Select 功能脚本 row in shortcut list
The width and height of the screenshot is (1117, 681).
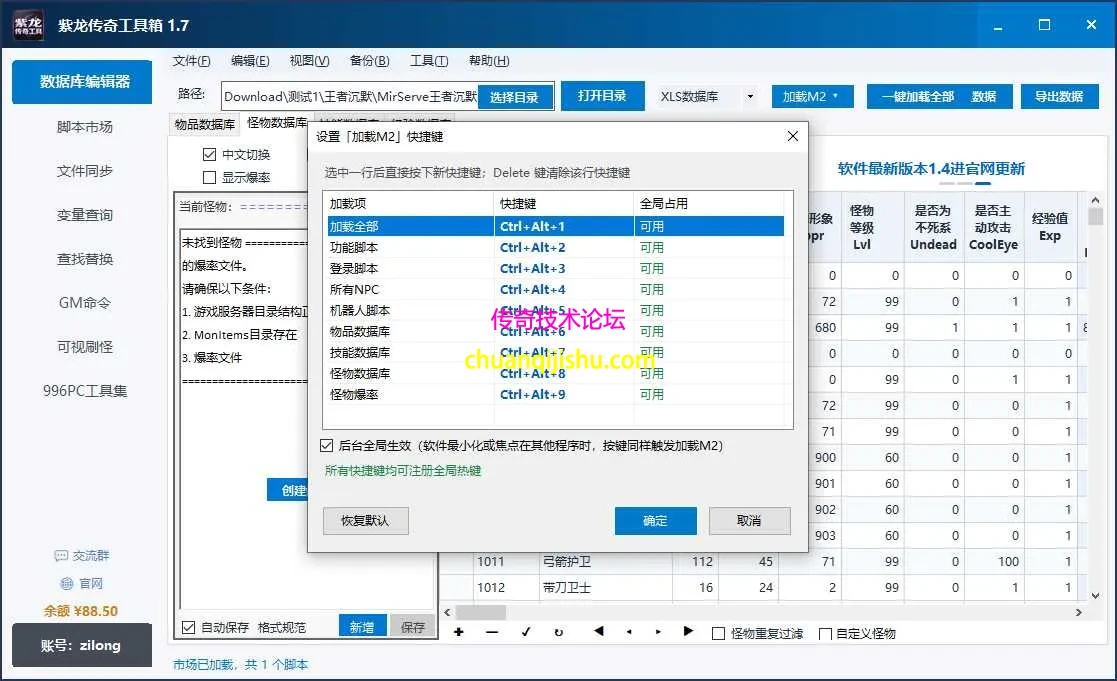tap(556, 247)
